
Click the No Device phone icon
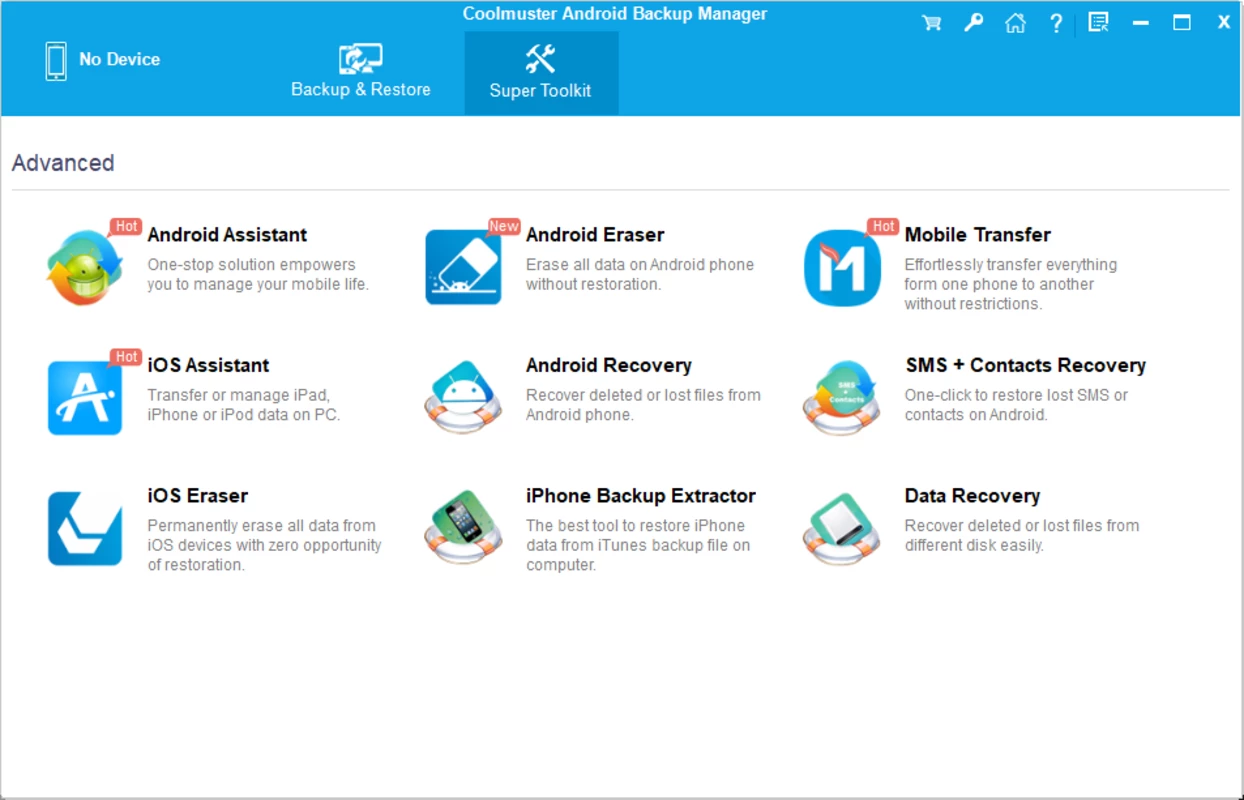tap(56, 61)
